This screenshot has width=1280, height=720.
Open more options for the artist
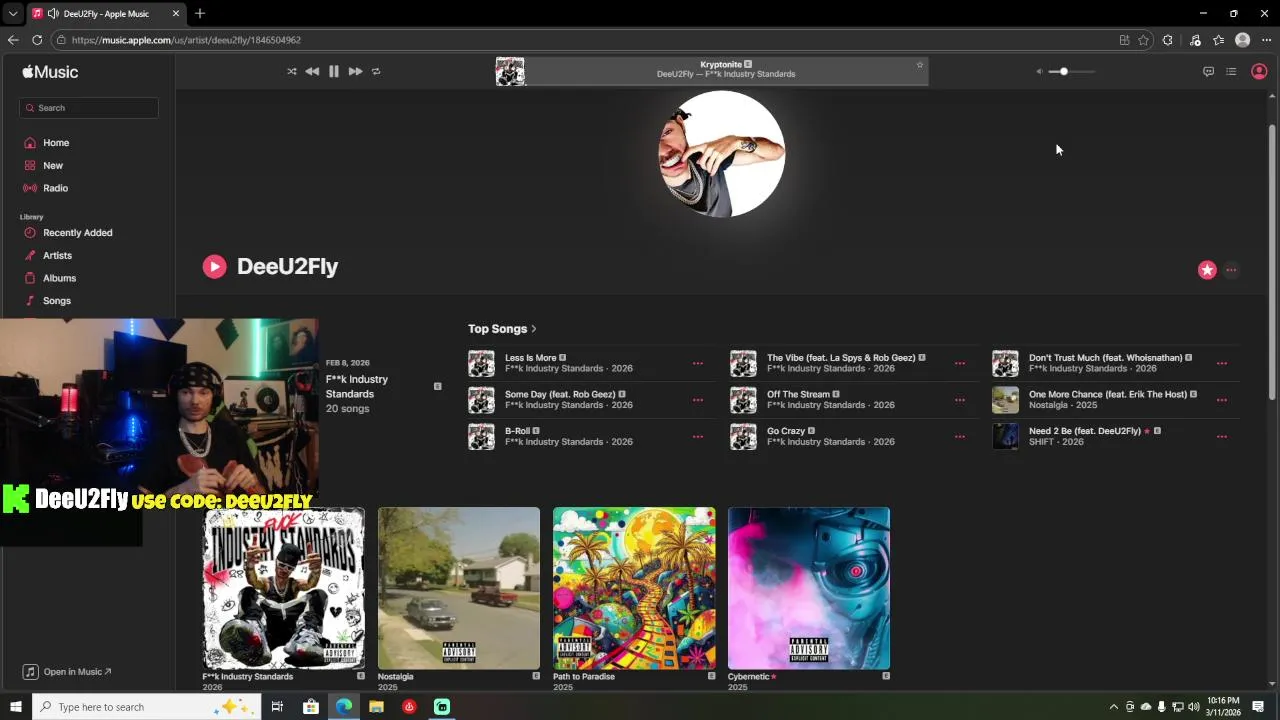click(x=1231, y=270)
